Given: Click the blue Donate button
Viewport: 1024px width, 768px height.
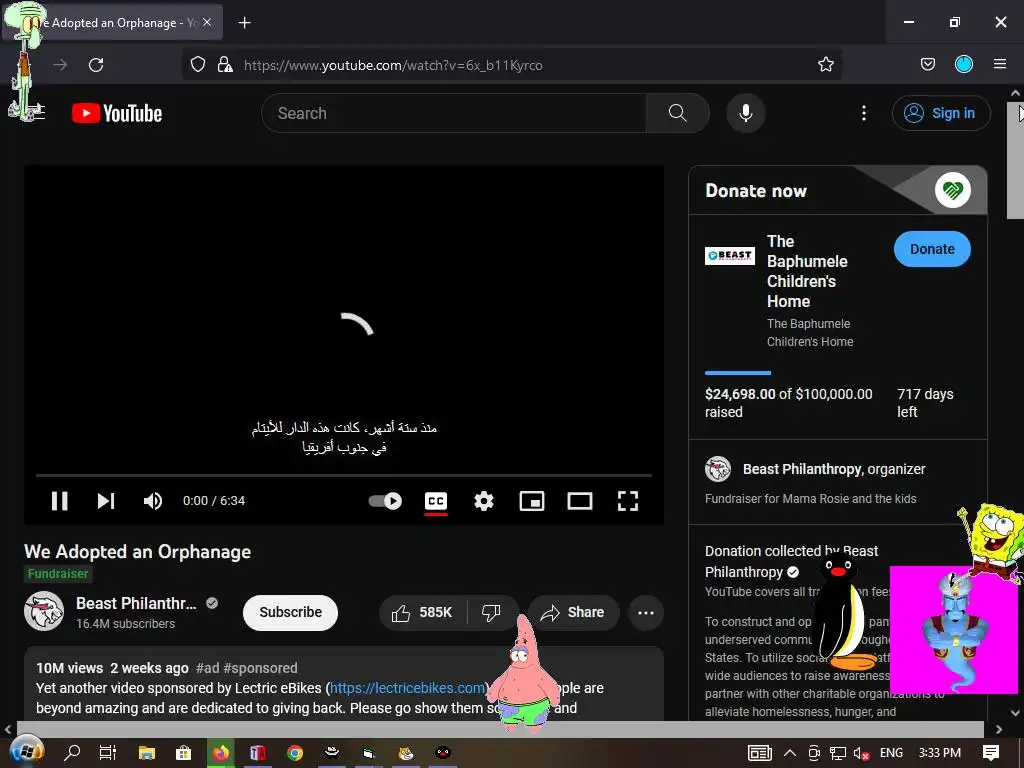Looking at the screenshot, I should [932, 249].
